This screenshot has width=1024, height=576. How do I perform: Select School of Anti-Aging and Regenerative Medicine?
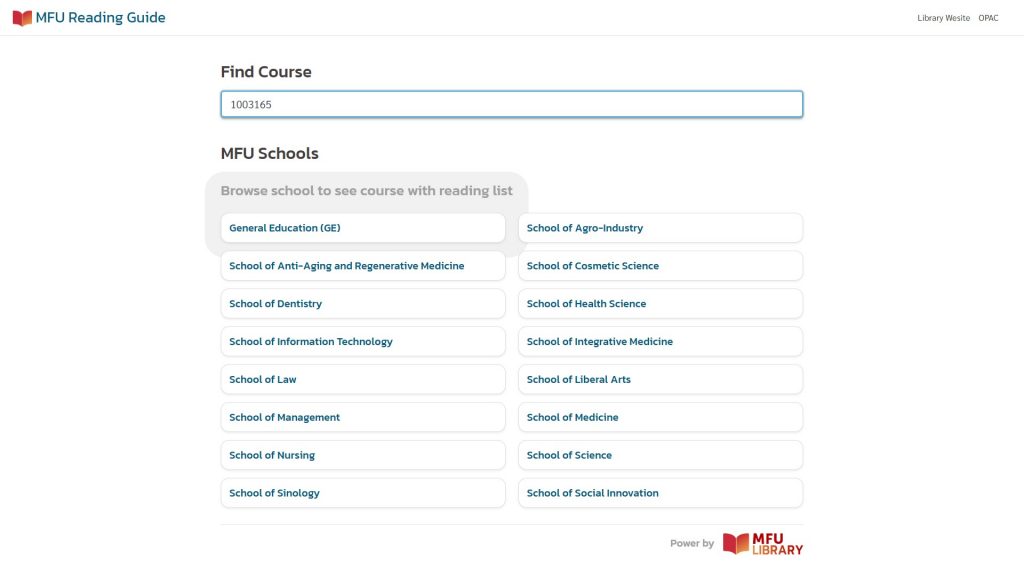tap(362, 266)
